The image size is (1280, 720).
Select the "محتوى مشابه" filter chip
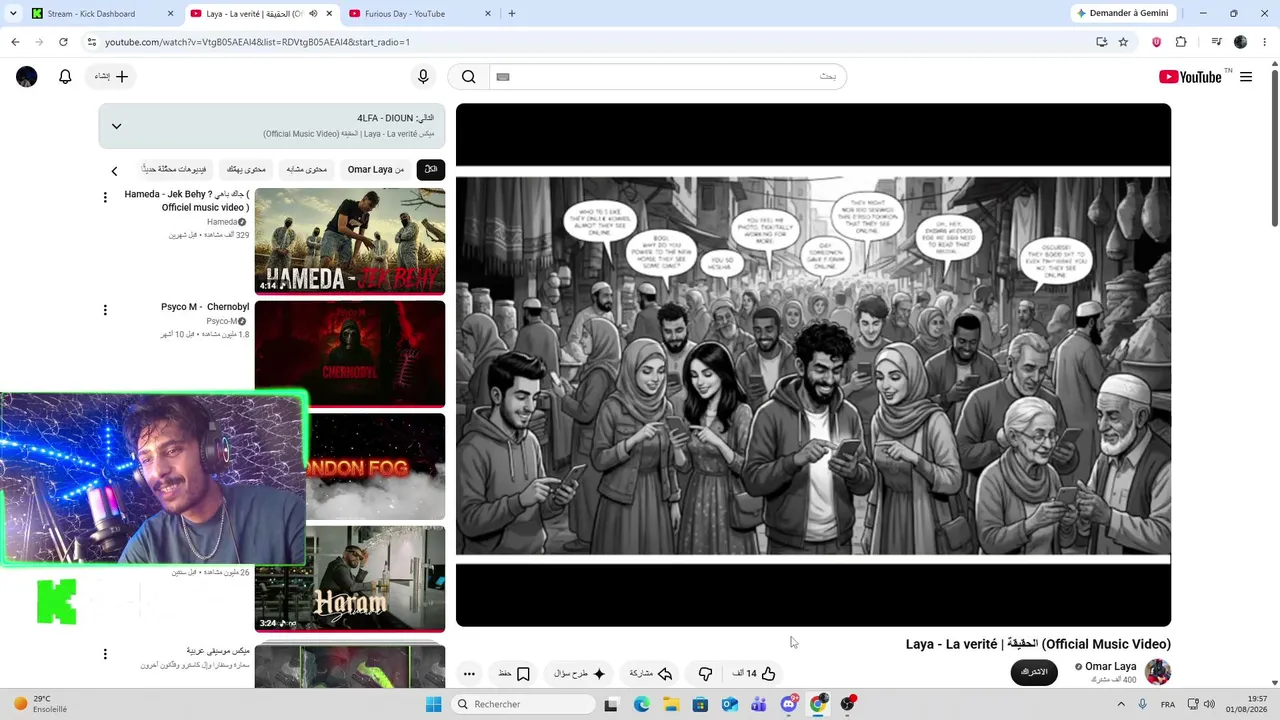(307, 169)
